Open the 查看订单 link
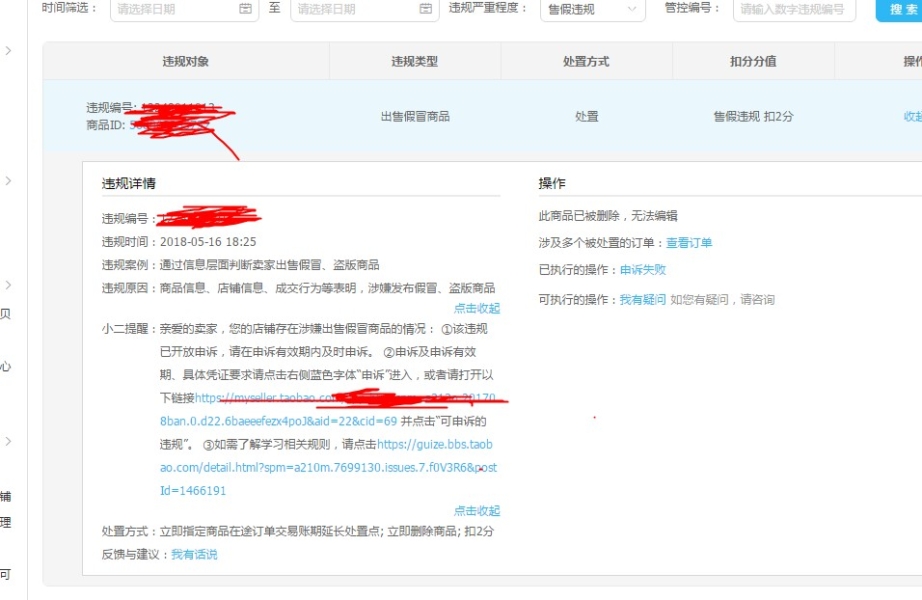 [x=689, y=243]
